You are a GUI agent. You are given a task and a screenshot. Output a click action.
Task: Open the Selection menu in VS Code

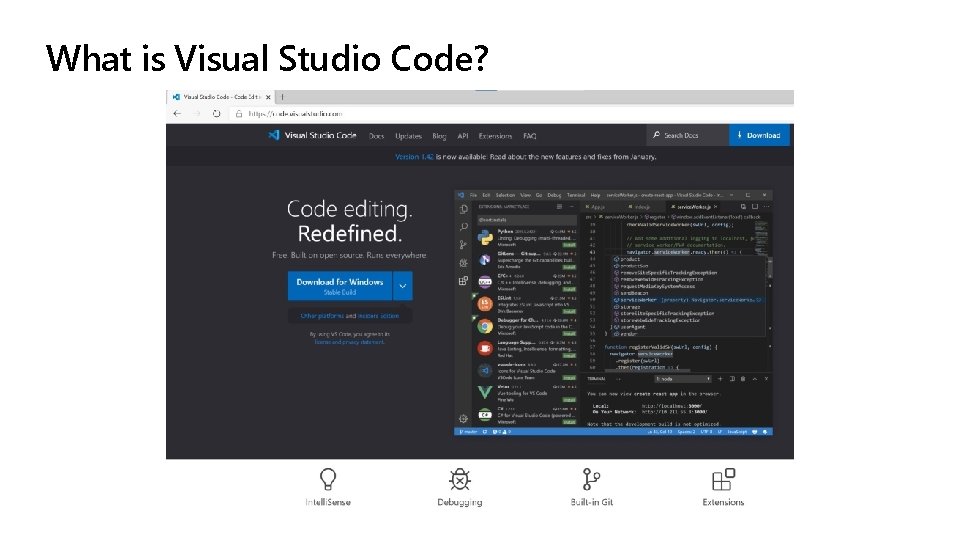505,195
